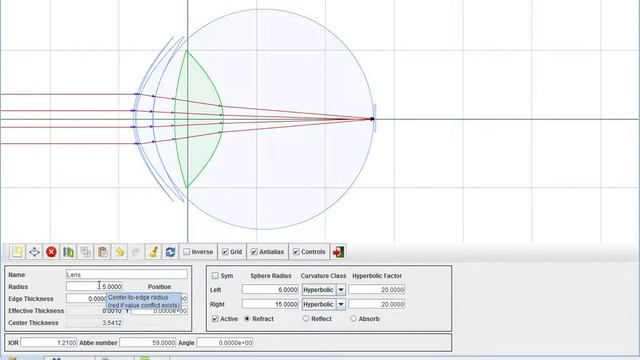Image resolution: width=640 pixels, height=360 pixels.
Task: Click the new document yellow note icon
Action: [x=17, y=252]
